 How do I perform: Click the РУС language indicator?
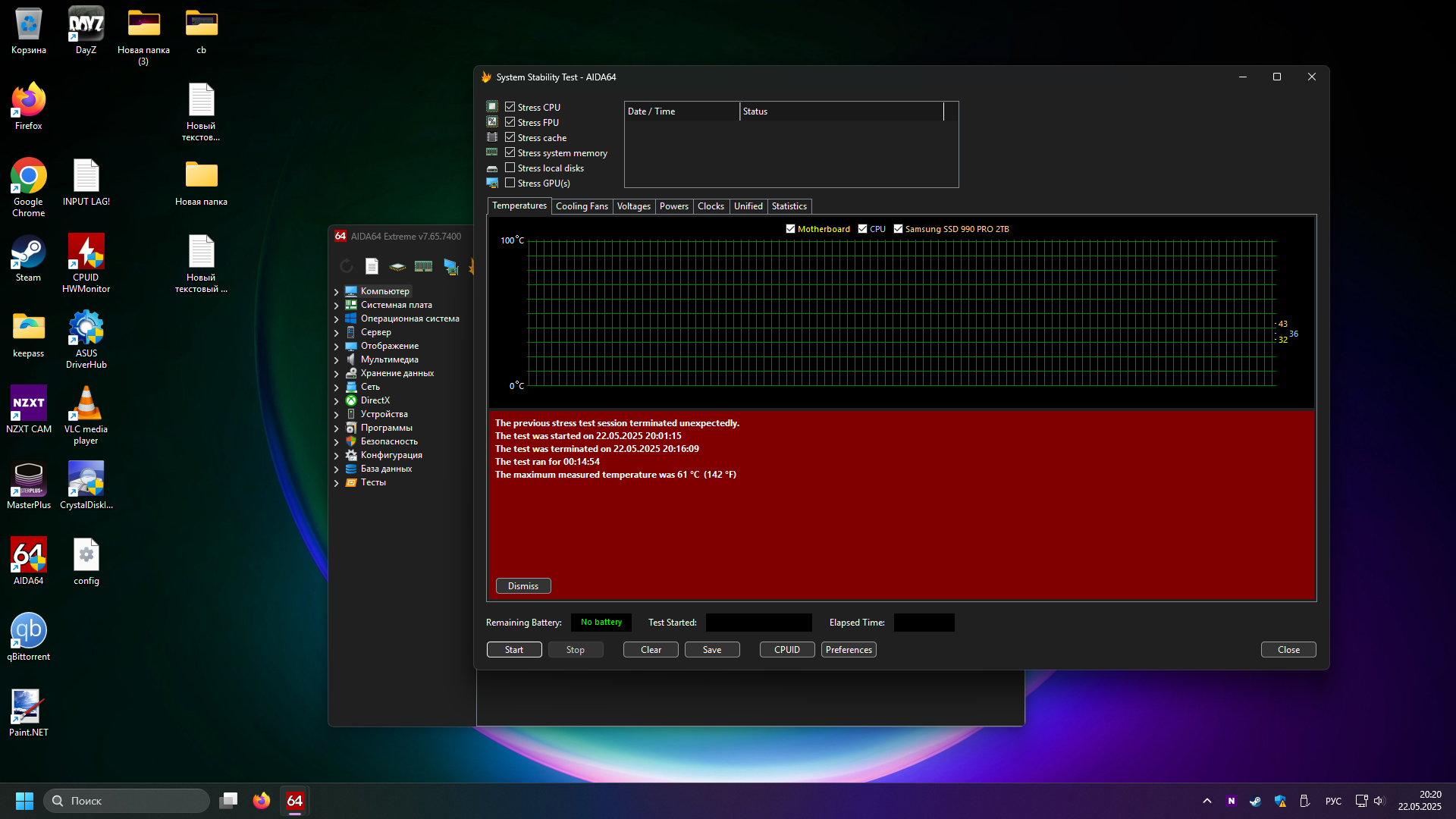(1333, 801)
